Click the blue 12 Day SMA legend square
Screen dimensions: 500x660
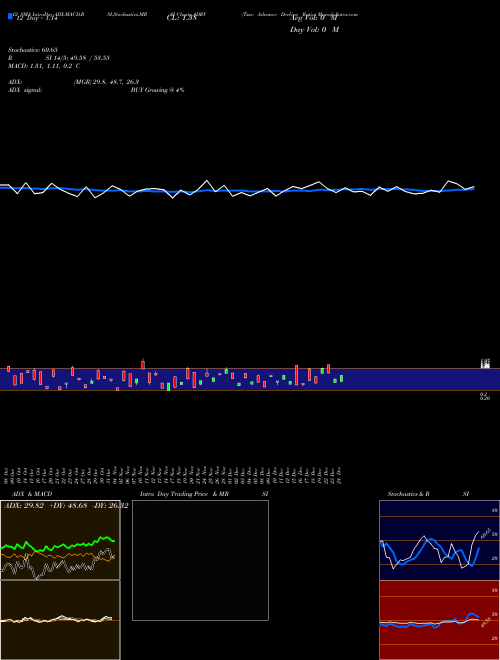click(x=10, y=16)
